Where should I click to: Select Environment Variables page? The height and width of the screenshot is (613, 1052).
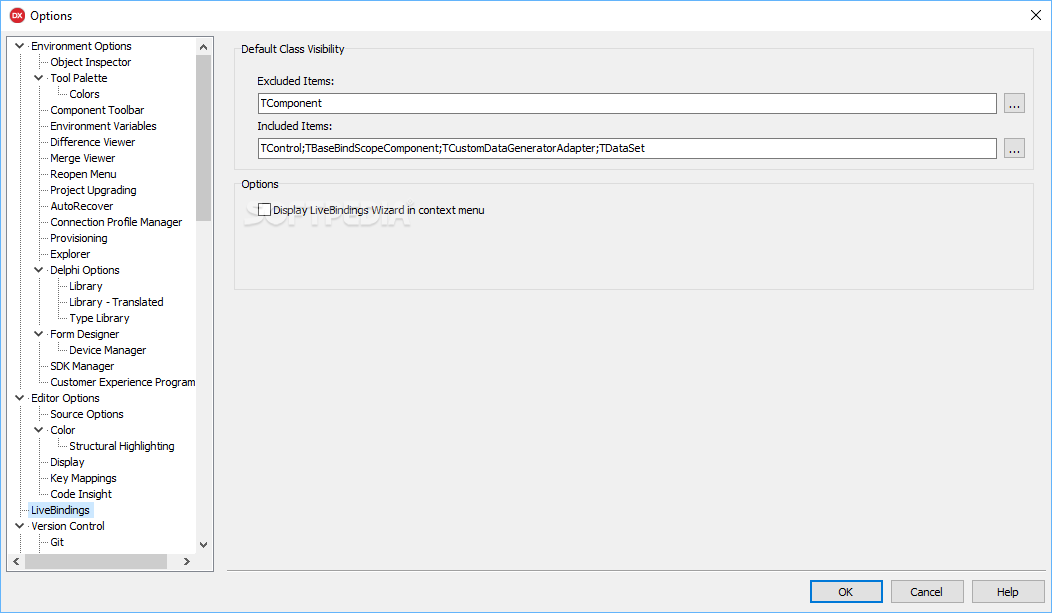click(103, 126)
